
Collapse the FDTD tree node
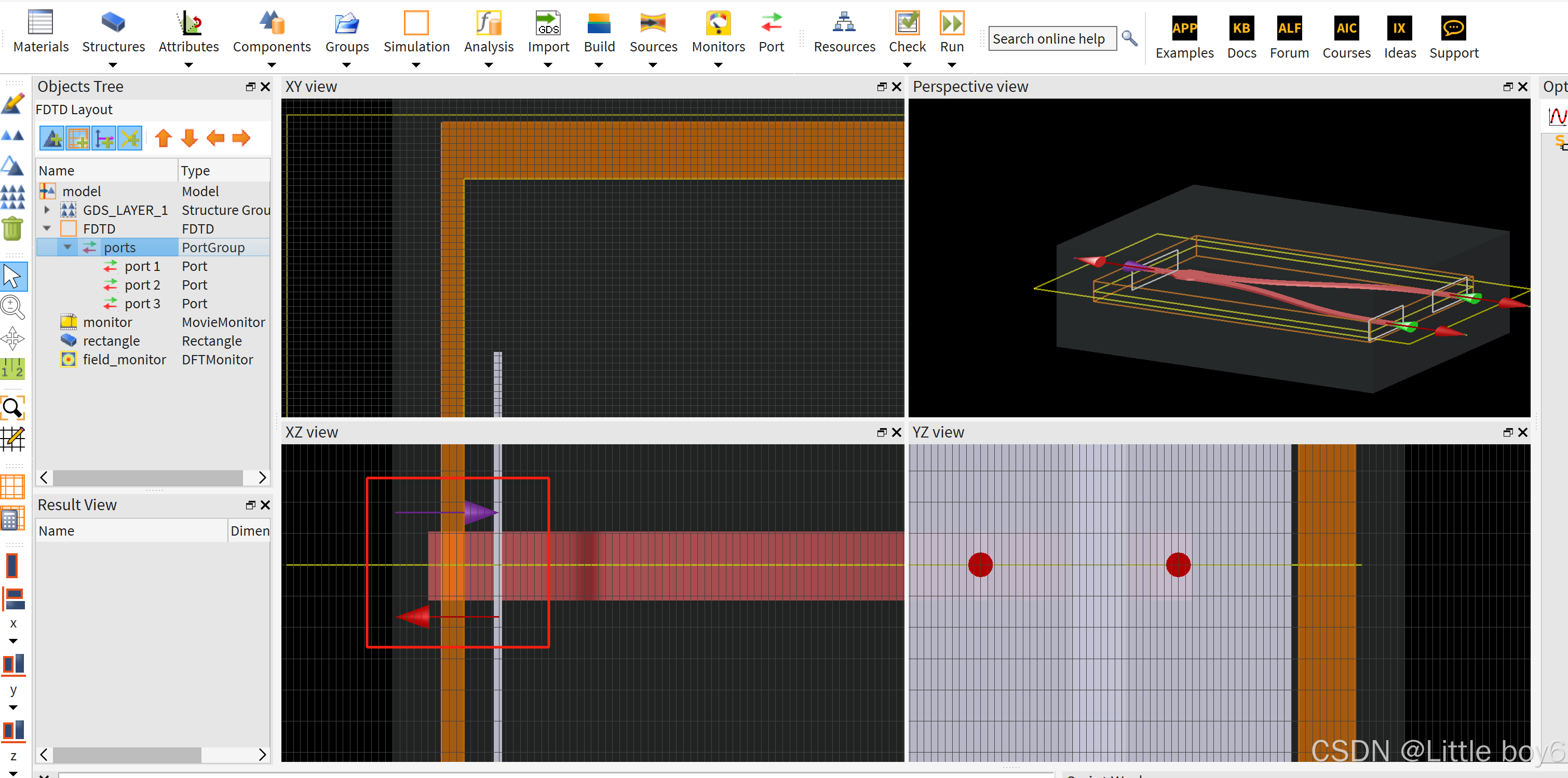(47, 229)
